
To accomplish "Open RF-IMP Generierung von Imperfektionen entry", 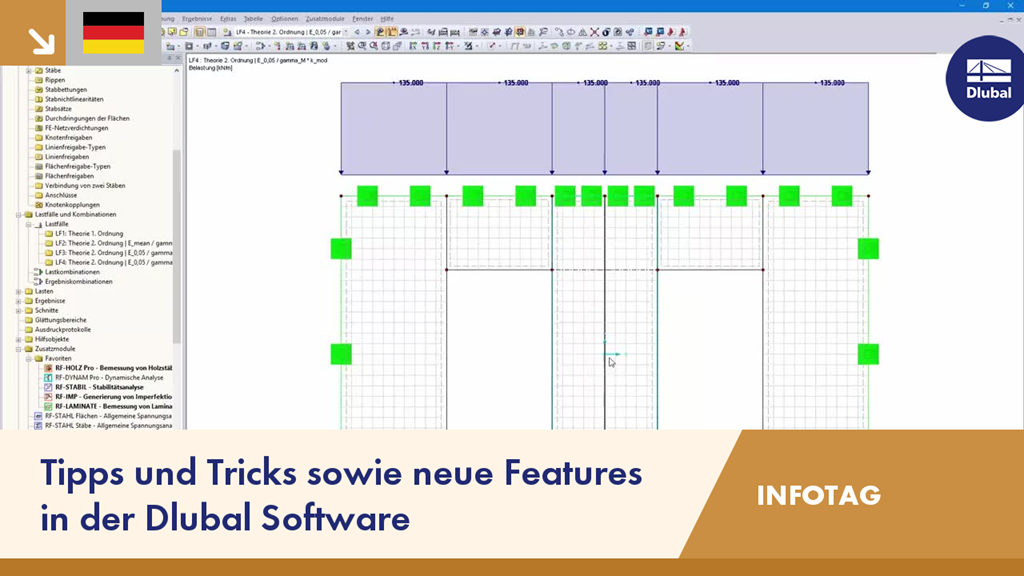I will point(114,397).
